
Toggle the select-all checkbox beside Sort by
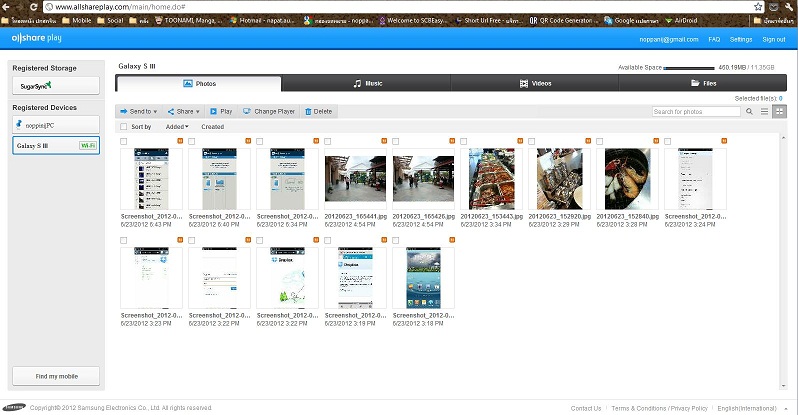click(x=124, y=127)
